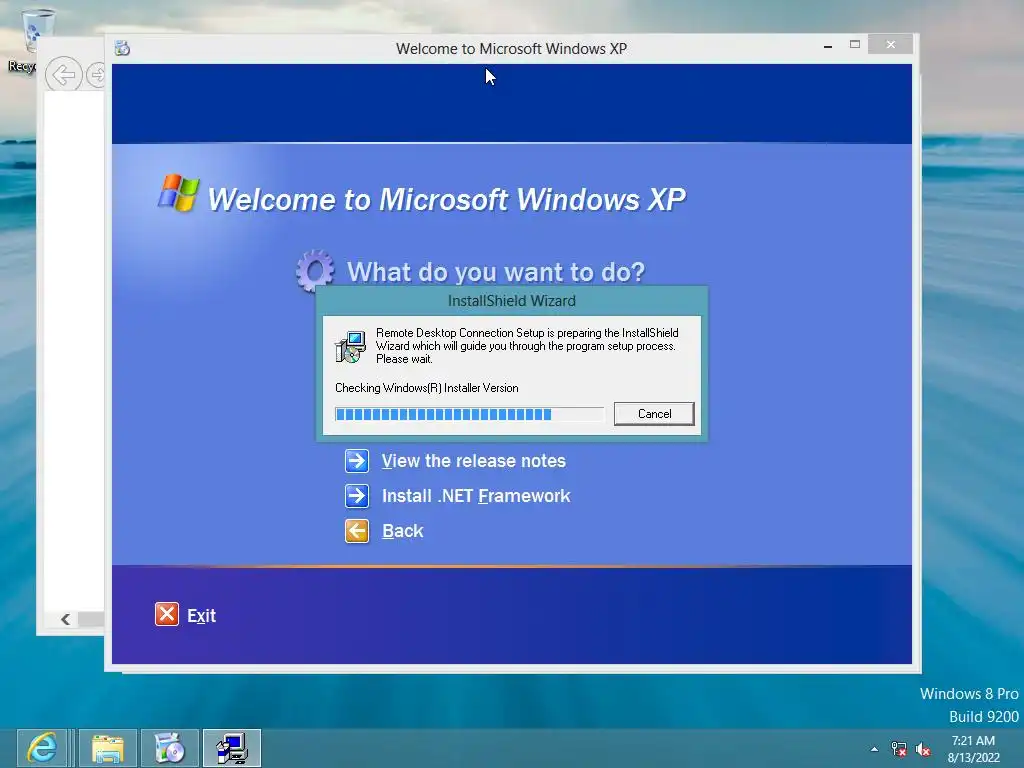Screen dimensions: 1024x768
Task: Click the red X Exit icon
Action: coord(167,615)
